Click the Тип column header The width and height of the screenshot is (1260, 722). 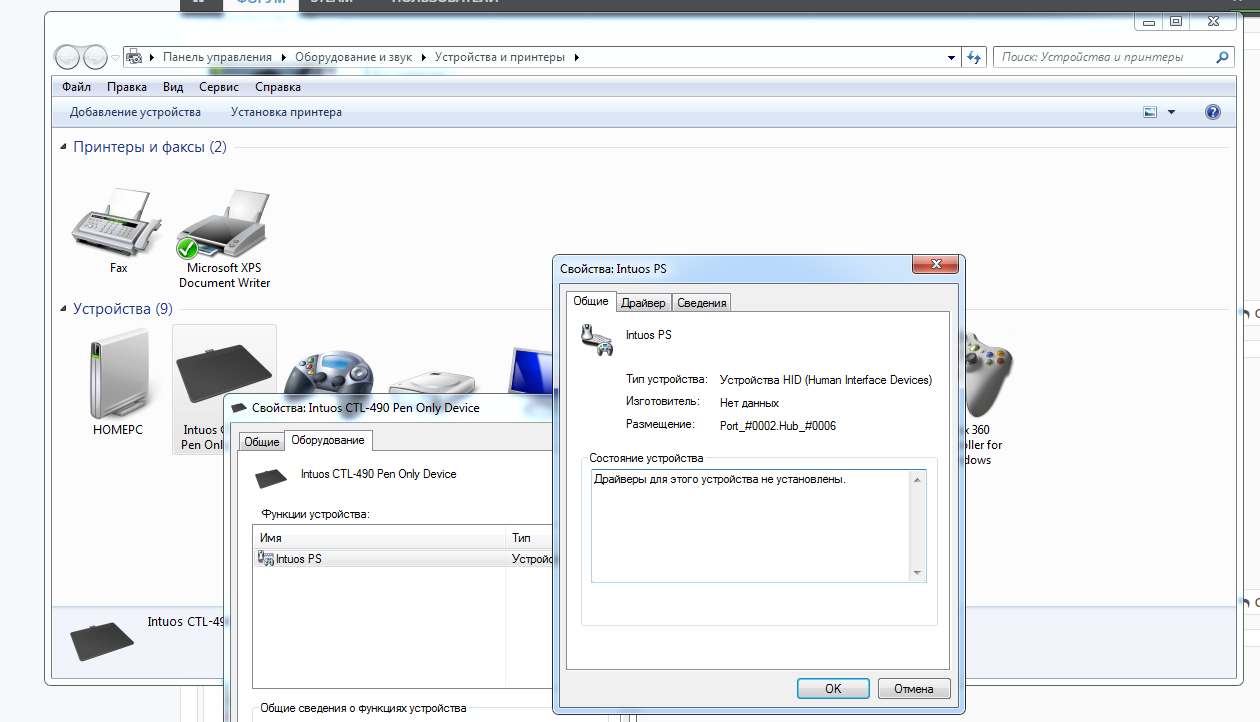pyautogui.click(x=529, y=538)
